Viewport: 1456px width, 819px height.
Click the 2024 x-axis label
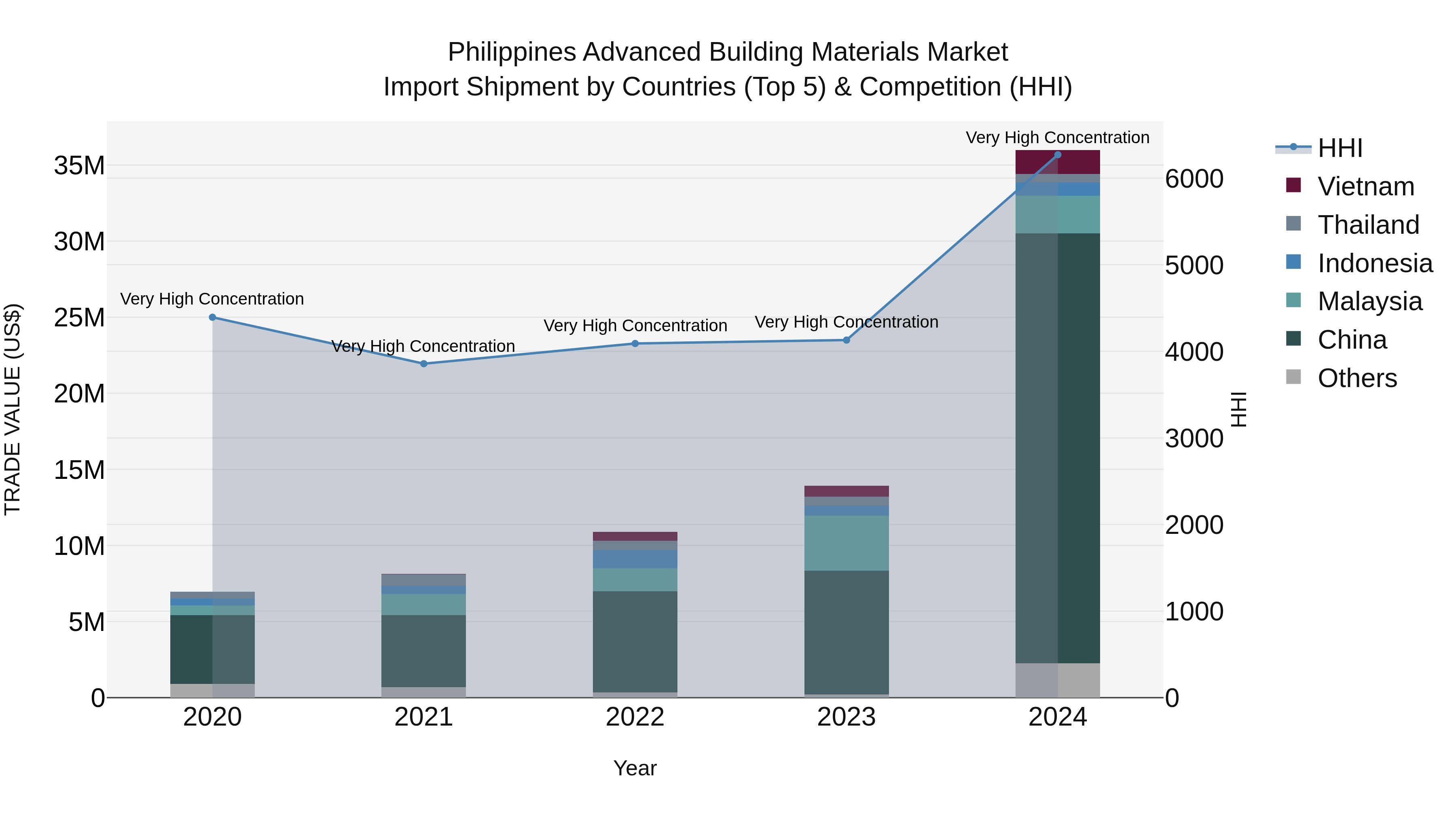click(1058, 717)
